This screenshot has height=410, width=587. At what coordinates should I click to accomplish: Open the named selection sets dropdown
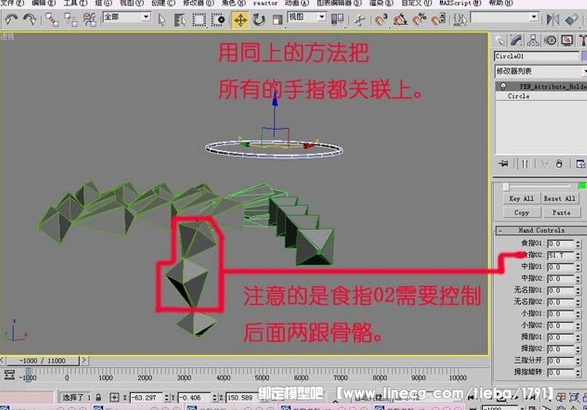tap(504, 17)
